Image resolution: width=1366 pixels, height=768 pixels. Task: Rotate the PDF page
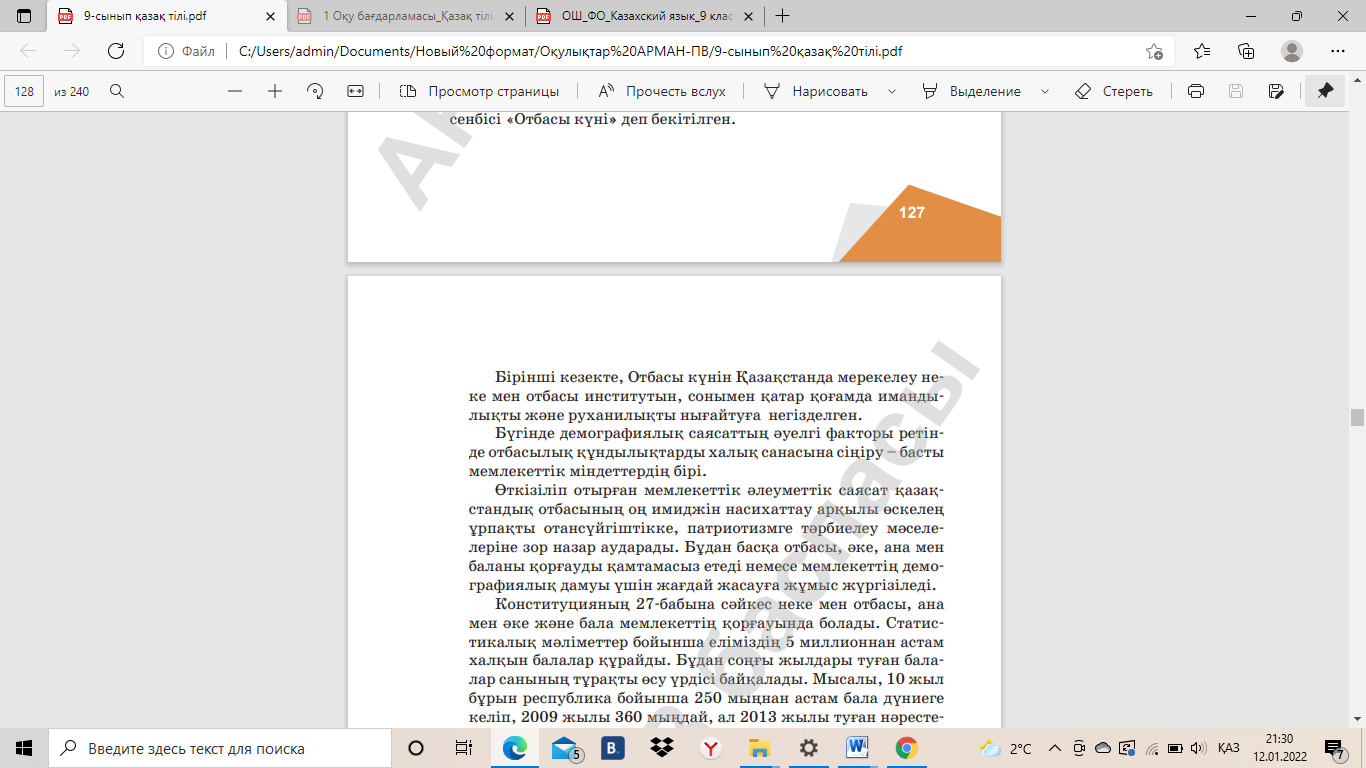click(x=315, y=91)
